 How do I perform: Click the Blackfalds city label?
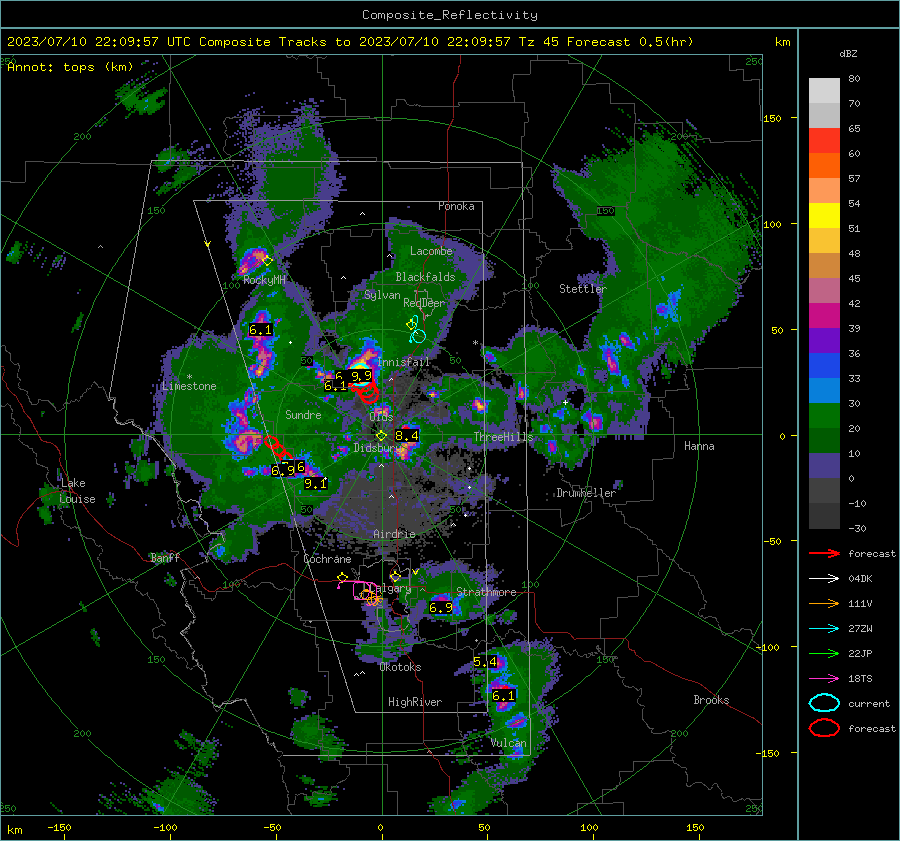pos(425,277)
